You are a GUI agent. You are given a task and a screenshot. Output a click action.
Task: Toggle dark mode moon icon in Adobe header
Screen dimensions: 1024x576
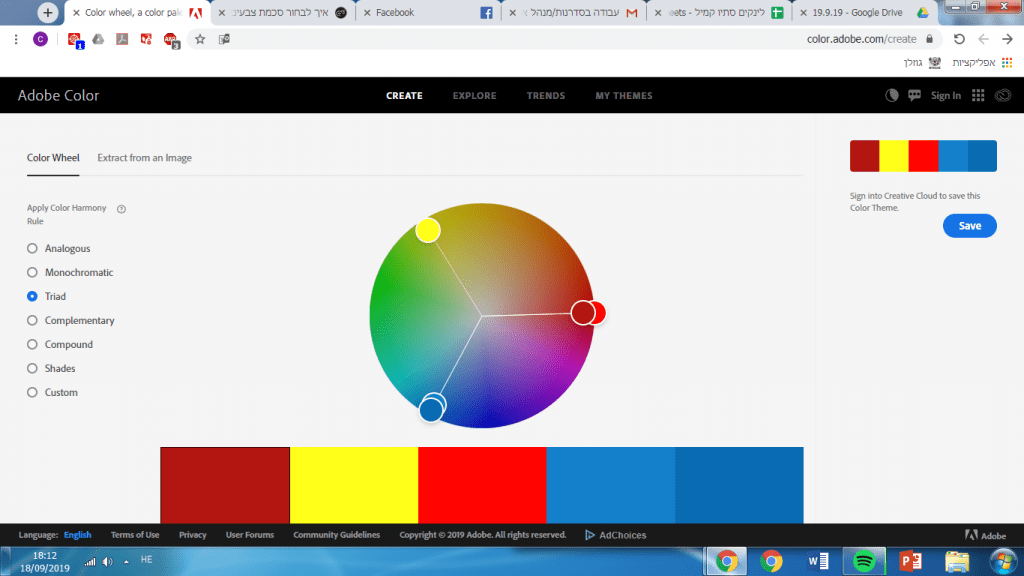point(891,95)
